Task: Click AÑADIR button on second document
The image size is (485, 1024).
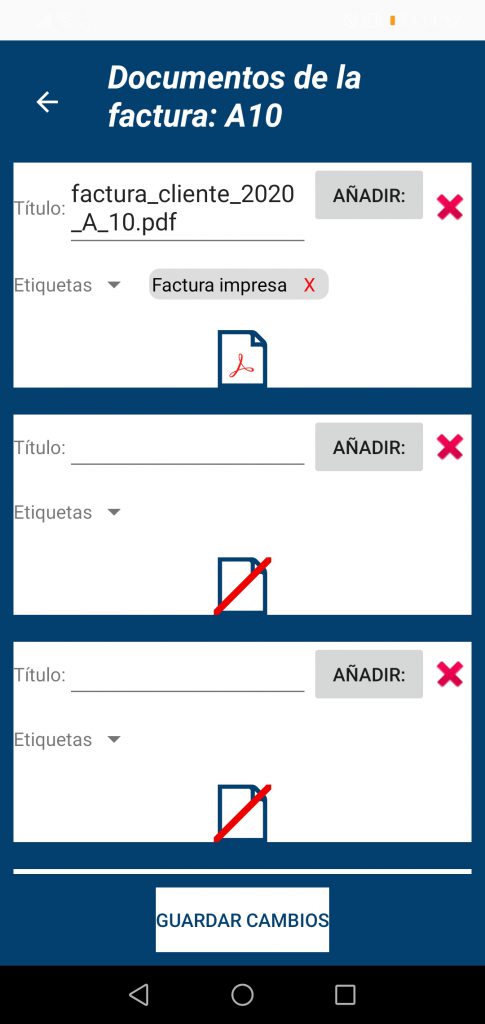Action: coord(369,447)
